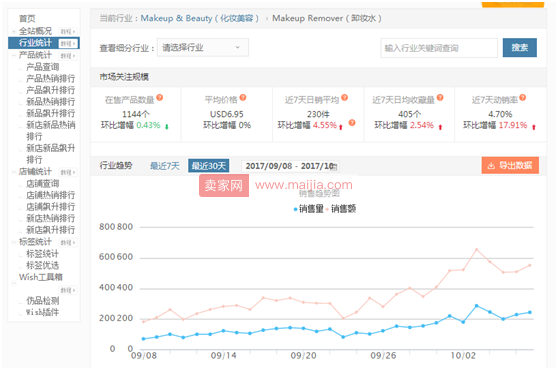
Task: Open 新品热销排行 page
Action: (x=51, y=102)
